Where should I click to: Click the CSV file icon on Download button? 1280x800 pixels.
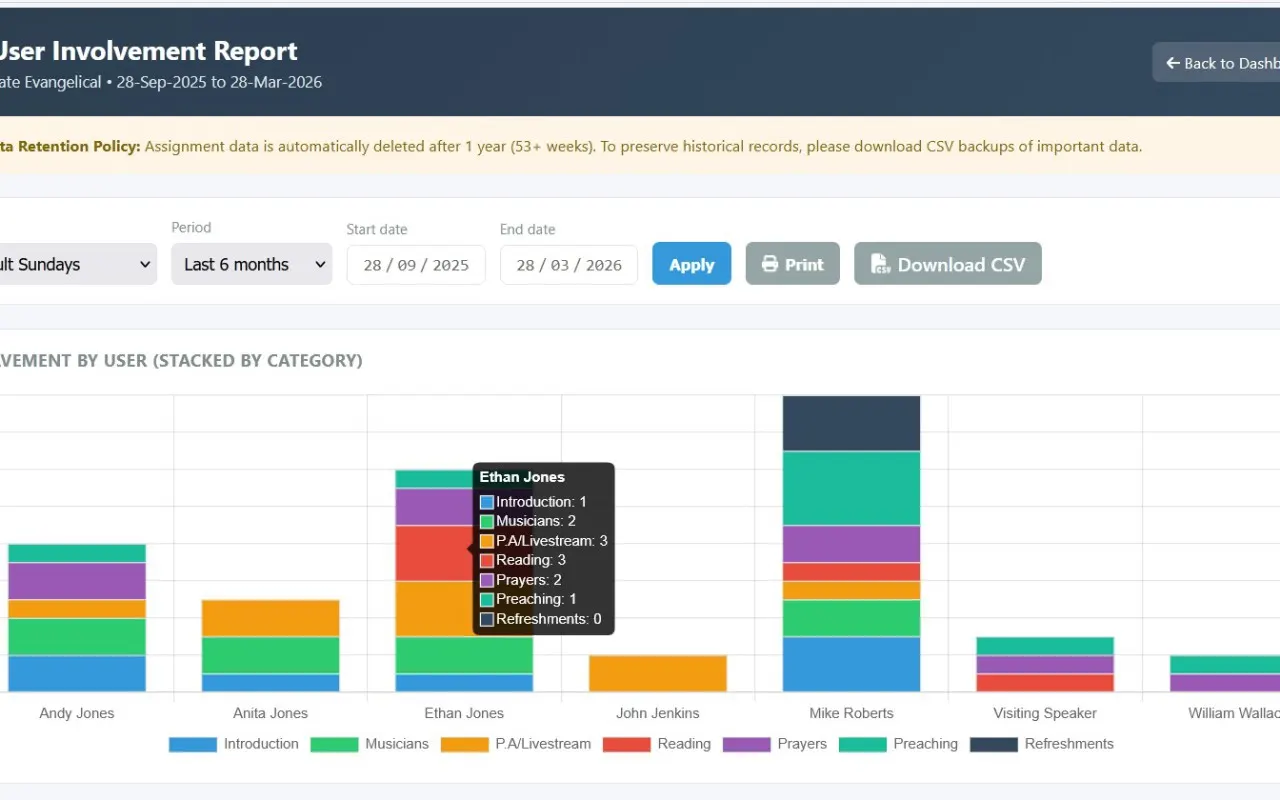click(x=881, y=264)
